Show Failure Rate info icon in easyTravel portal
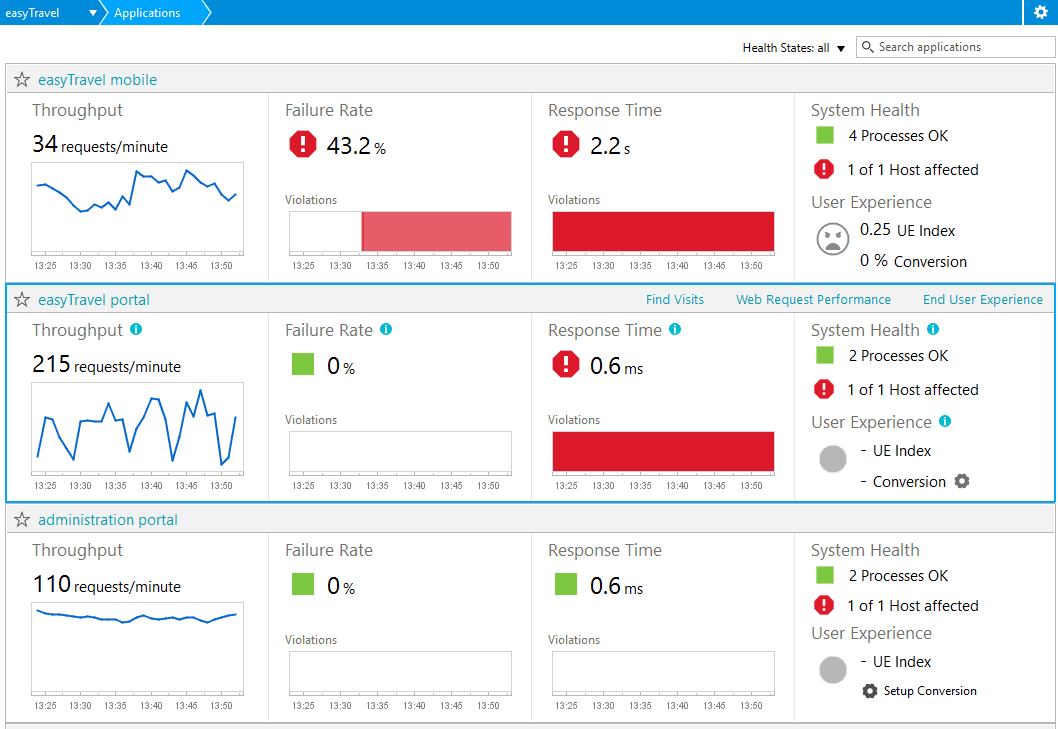Screen dimensions: 1058x729 [x=386, y=329]
